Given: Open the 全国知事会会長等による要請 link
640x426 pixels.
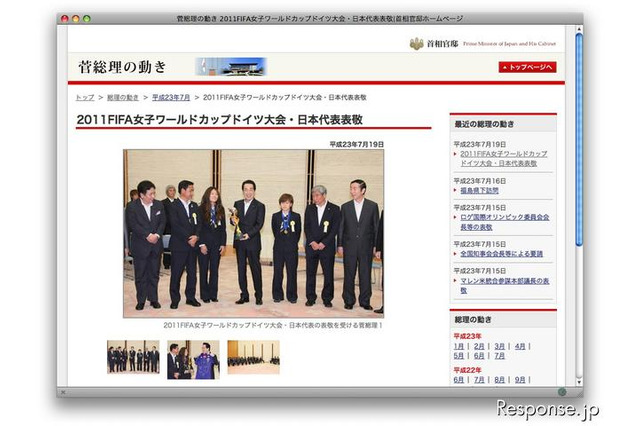Looking at the screenshot, I should point(502,254).
